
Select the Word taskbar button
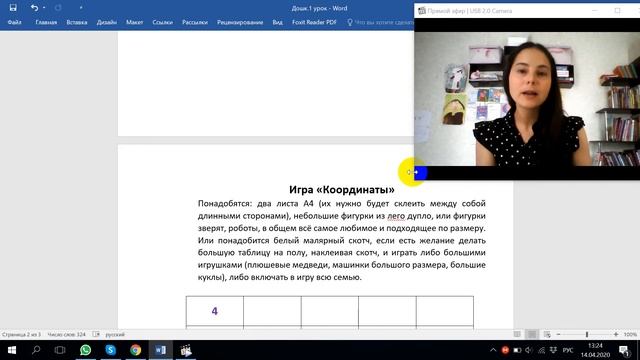pos(160,350)
